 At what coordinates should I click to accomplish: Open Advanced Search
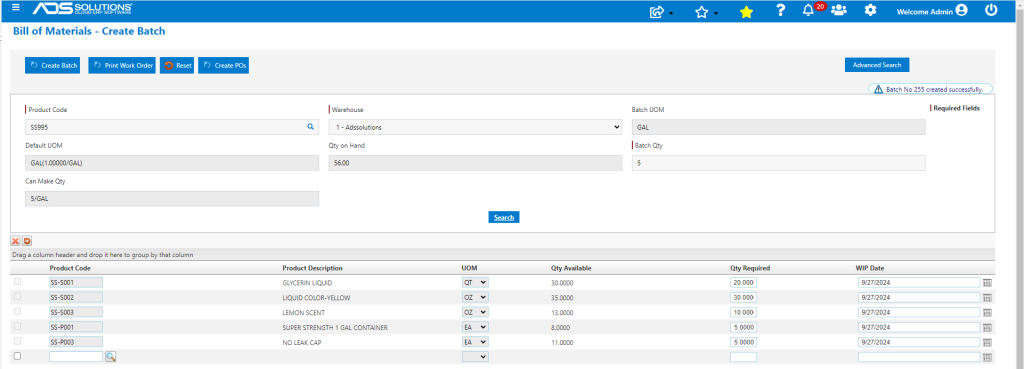(x=876, y=65)
